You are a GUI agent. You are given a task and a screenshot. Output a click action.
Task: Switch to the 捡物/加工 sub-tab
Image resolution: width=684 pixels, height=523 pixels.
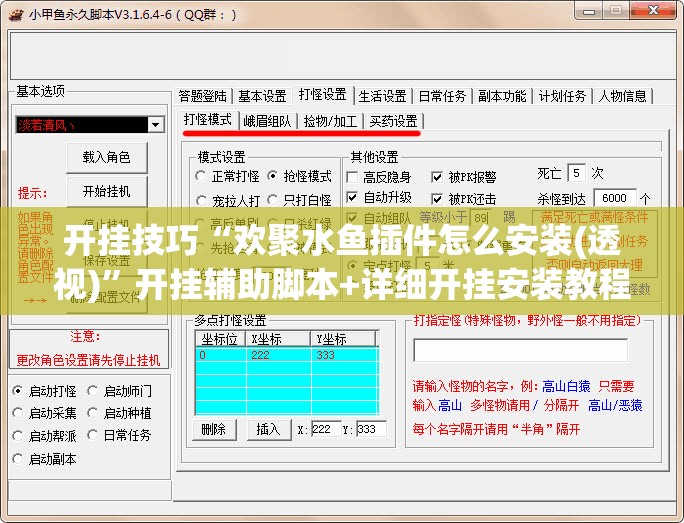tap(330, 121)
